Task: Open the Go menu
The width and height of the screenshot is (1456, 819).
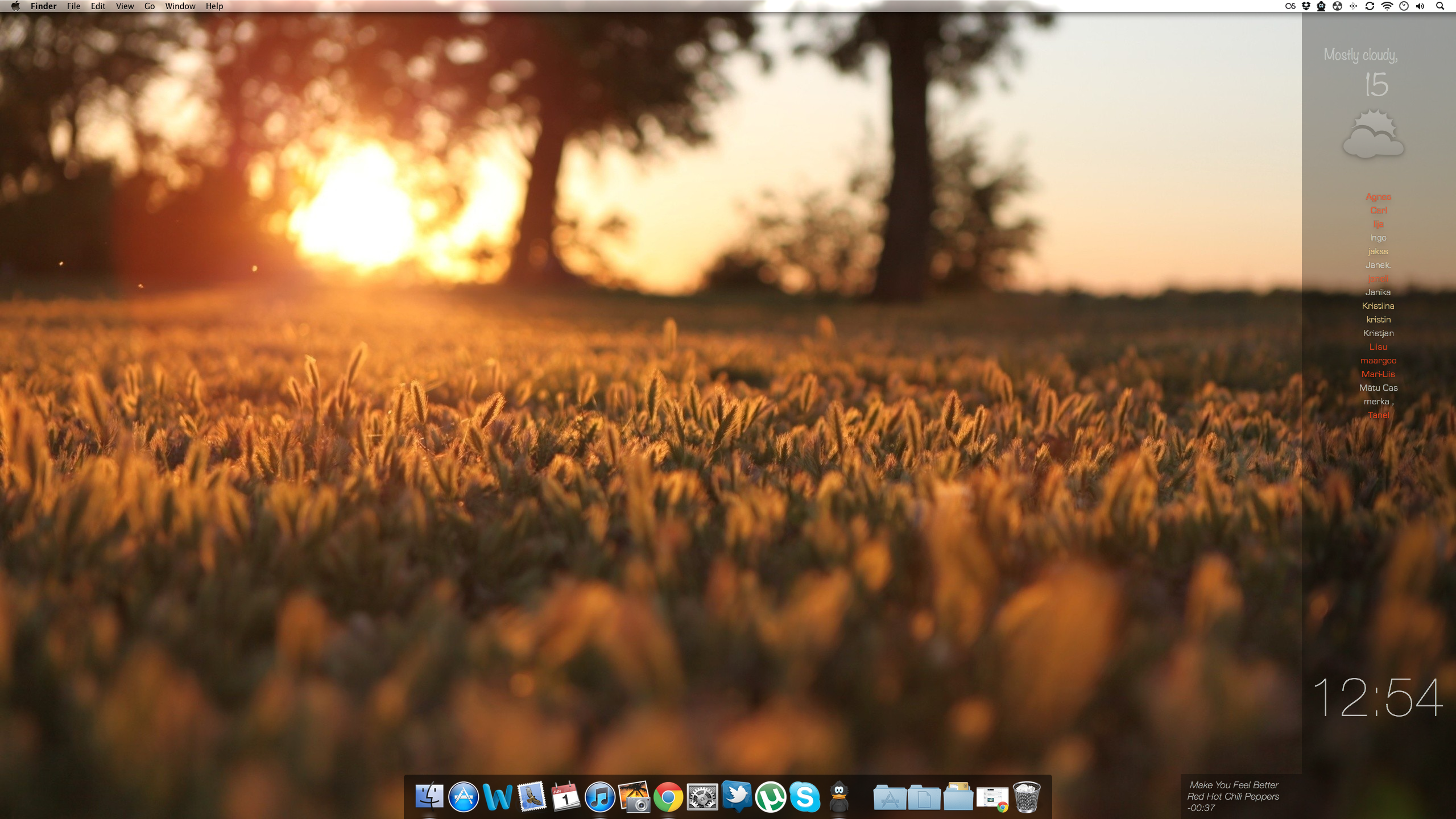Action: (x=150, y=6)
